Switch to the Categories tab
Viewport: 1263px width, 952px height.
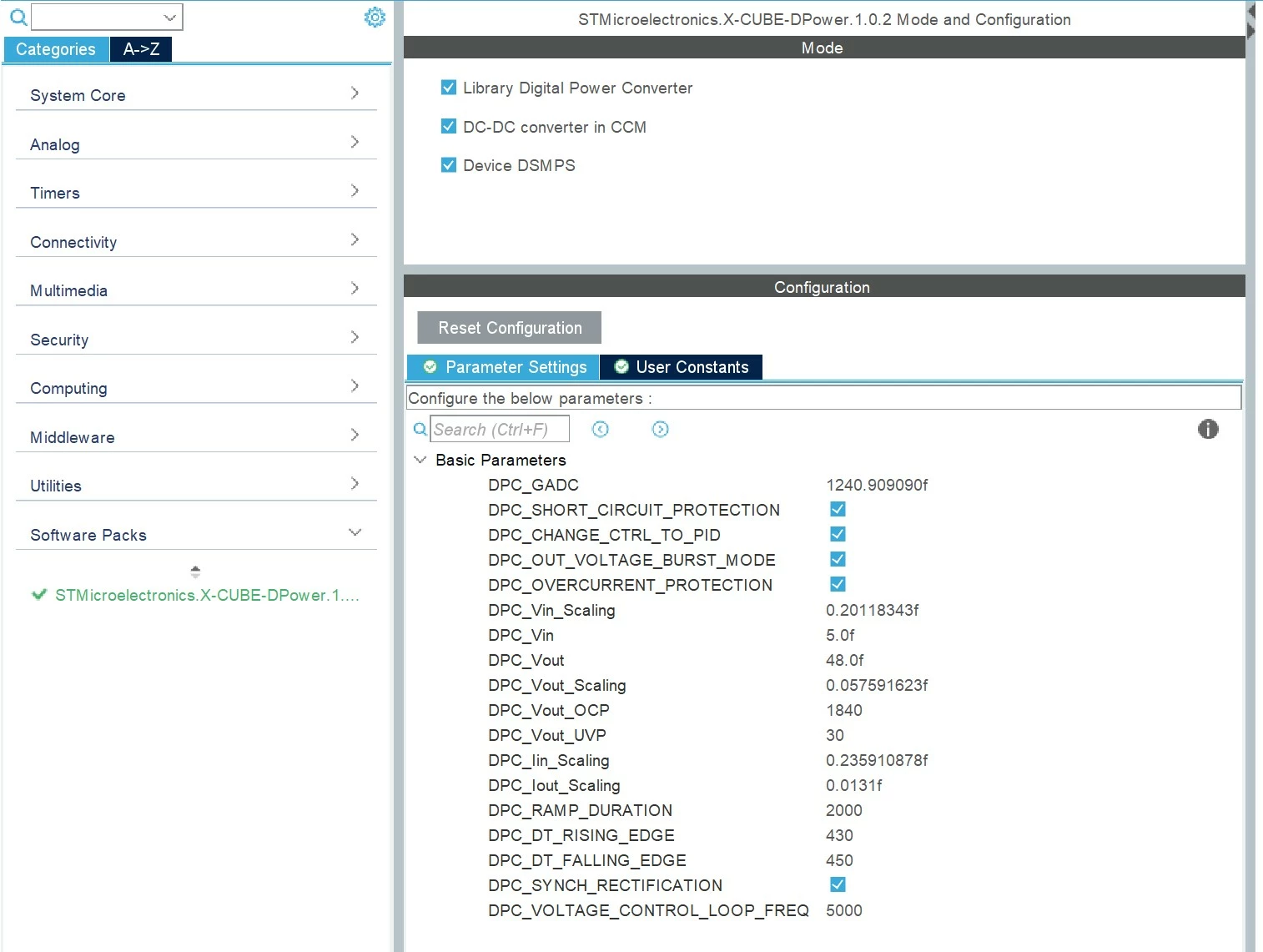coord(56,49)
